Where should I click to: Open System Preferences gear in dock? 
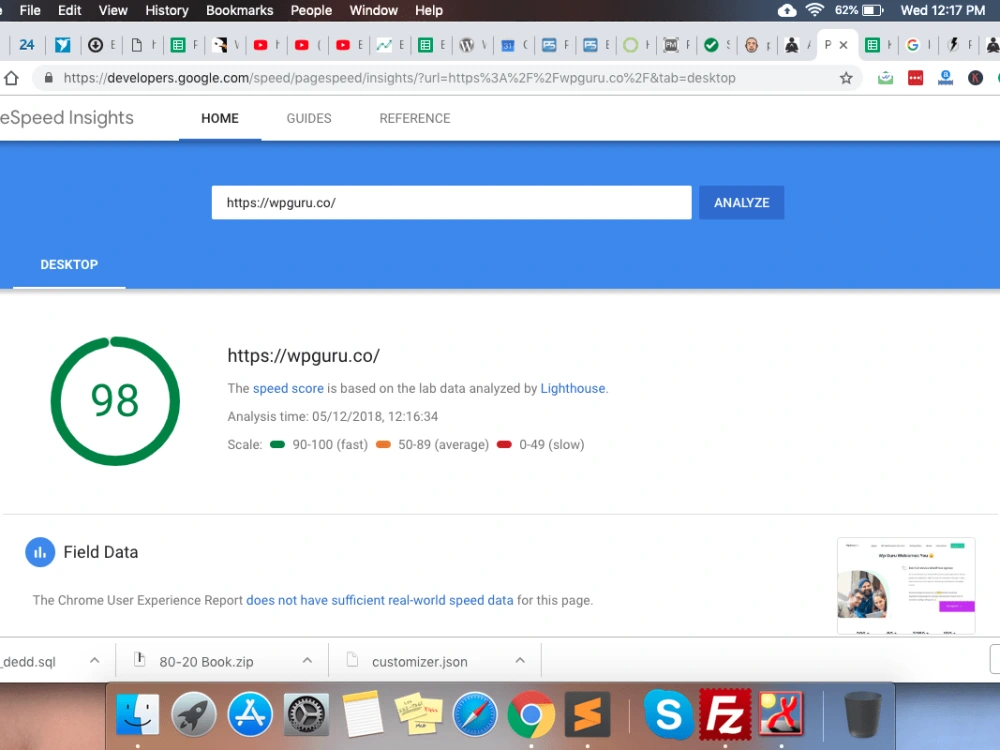point(306,714)
